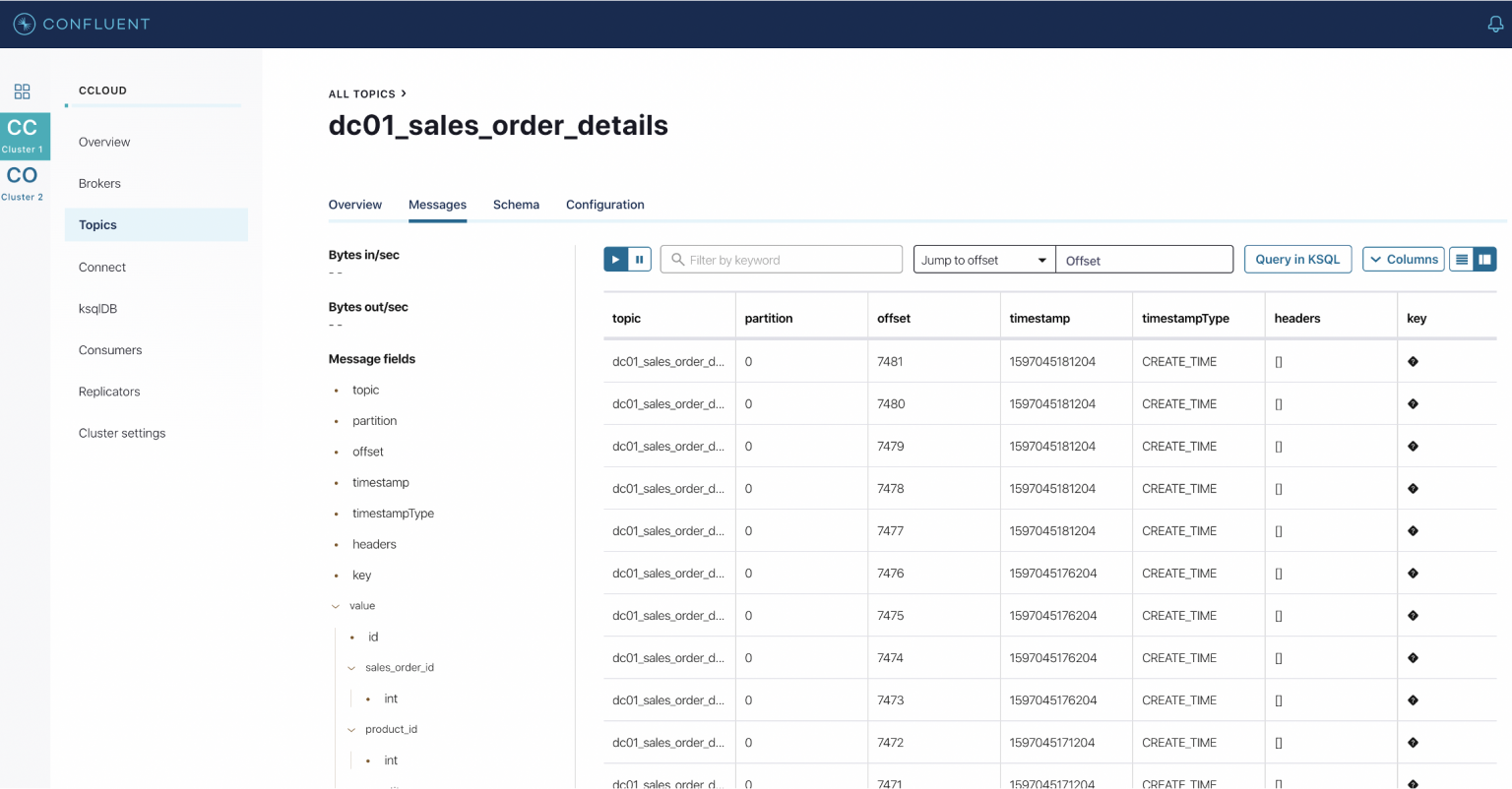Switch to the Schema tab
1512x789 pixels.
516,205
